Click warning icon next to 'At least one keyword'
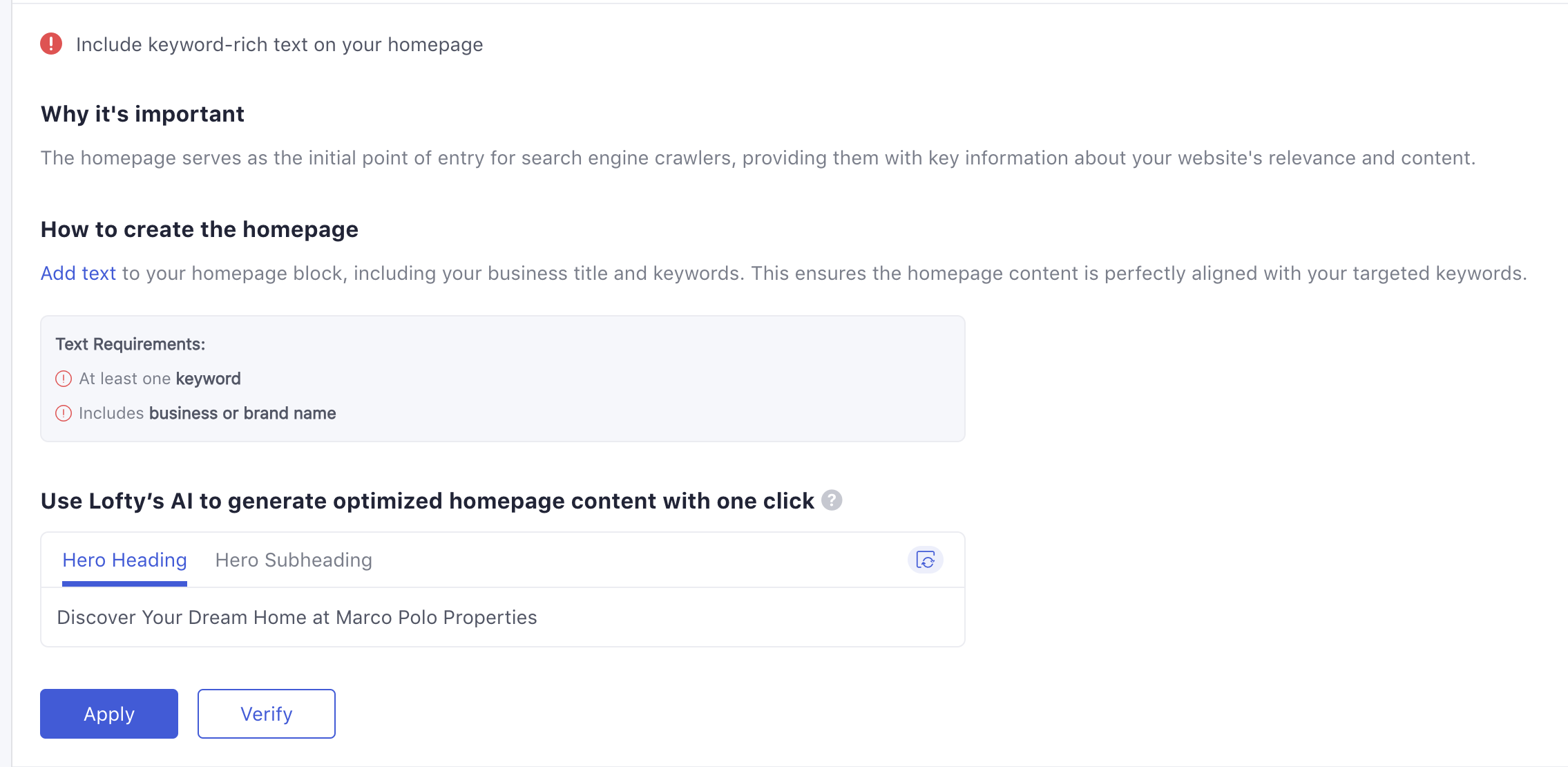 pyautogui.click(x=64, y=379)
